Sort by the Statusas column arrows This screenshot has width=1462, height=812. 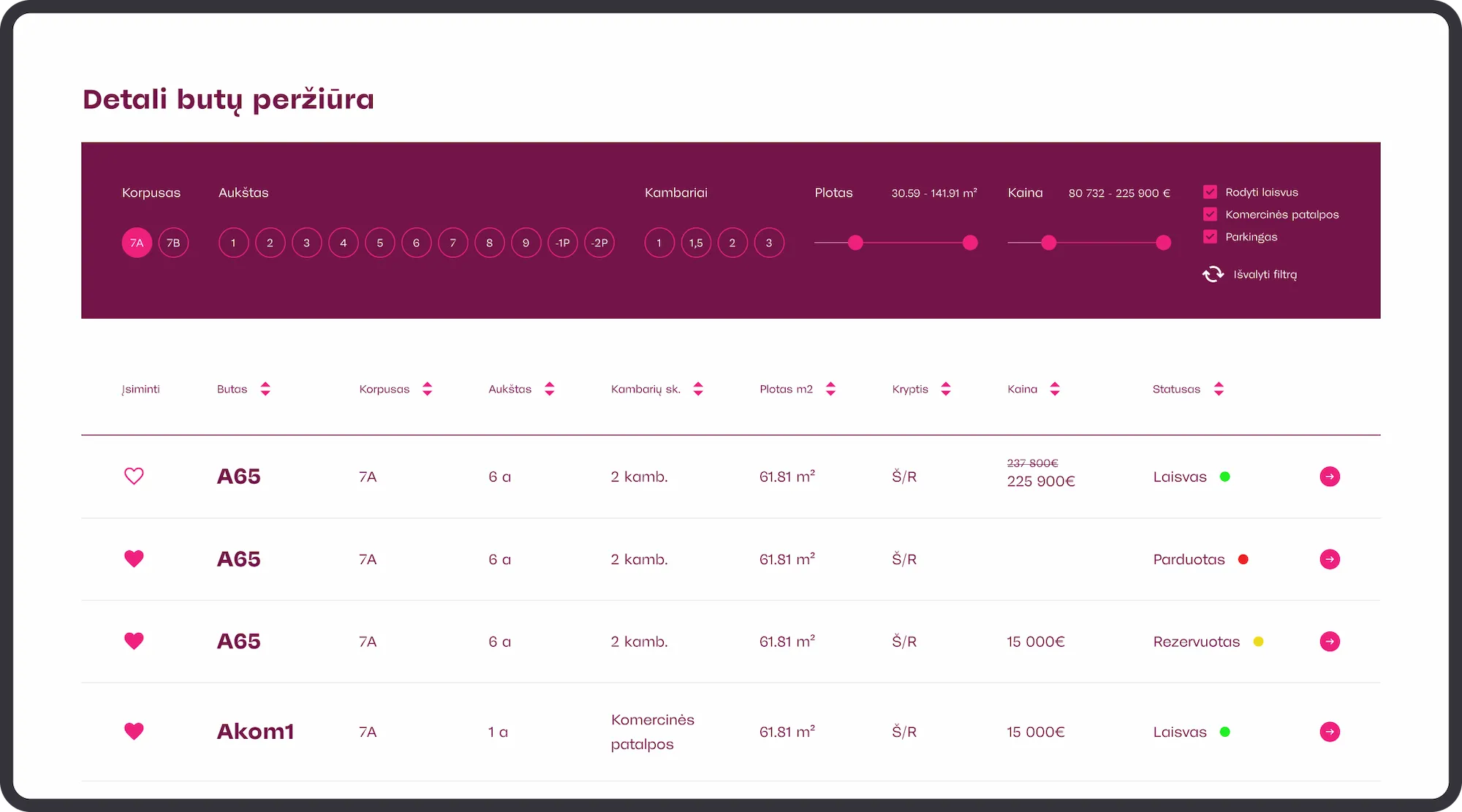(1219, 389)
